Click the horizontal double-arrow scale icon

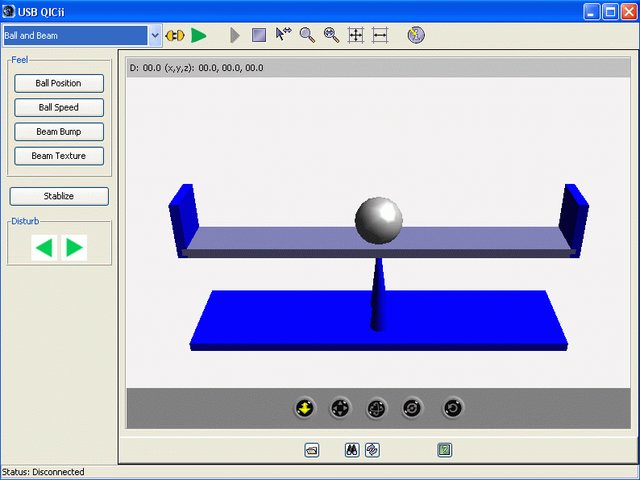(x=380, y=36)
